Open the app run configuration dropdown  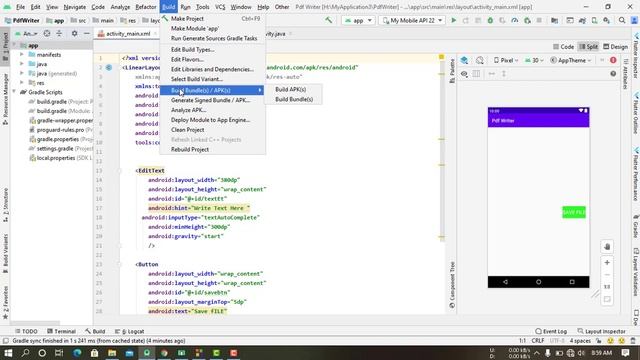[x=358, y=20]
